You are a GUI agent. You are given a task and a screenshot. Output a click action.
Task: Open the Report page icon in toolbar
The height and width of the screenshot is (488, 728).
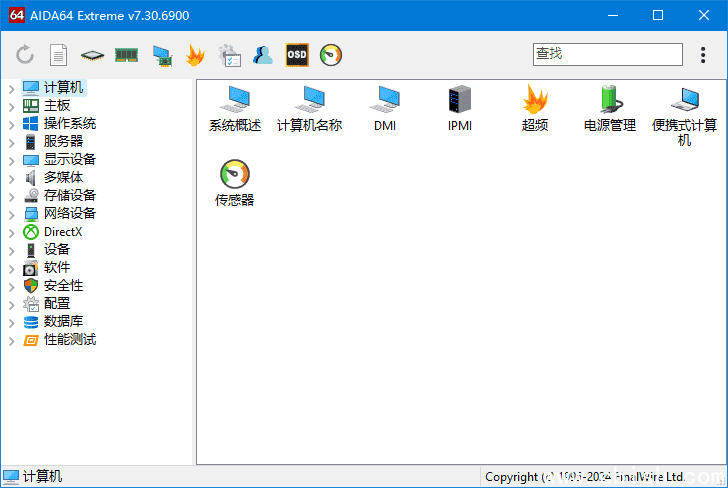58,55
